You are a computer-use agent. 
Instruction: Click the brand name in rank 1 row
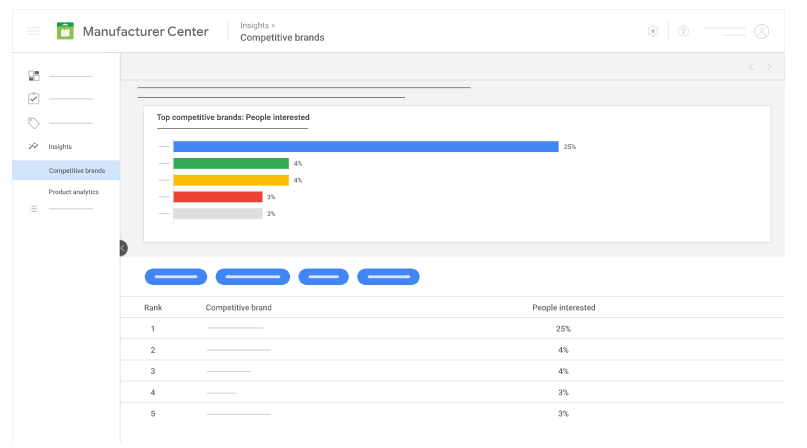(235, 328)
